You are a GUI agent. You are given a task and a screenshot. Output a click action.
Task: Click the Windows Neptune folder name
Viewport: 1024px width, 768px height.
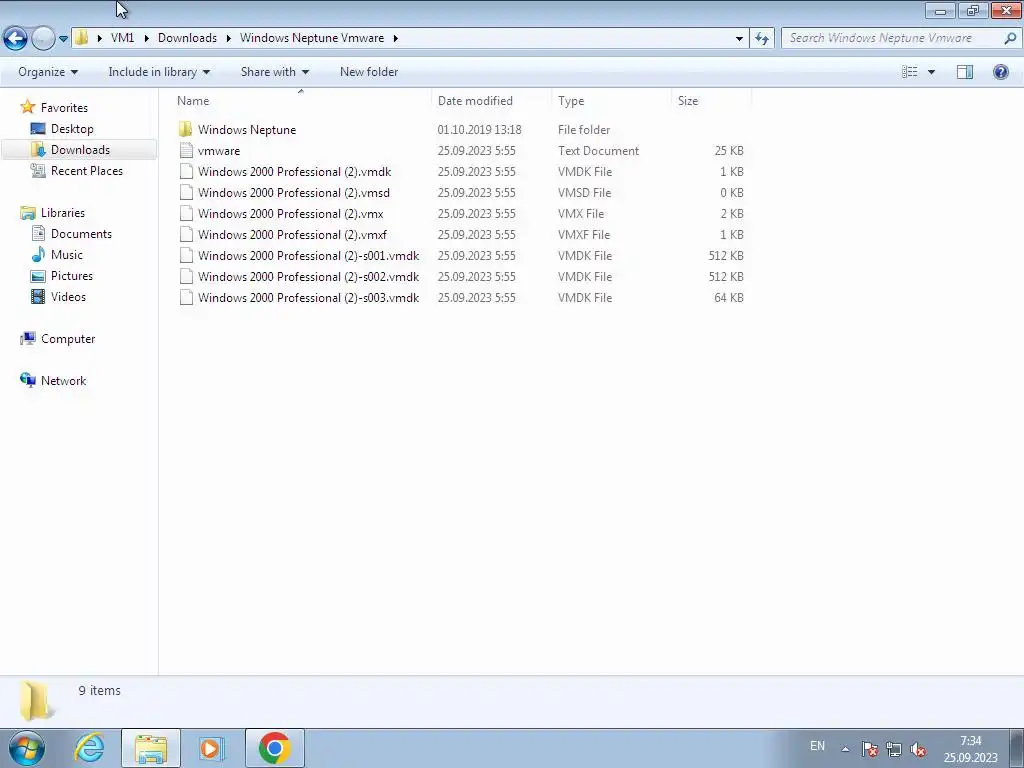point(247,129)
